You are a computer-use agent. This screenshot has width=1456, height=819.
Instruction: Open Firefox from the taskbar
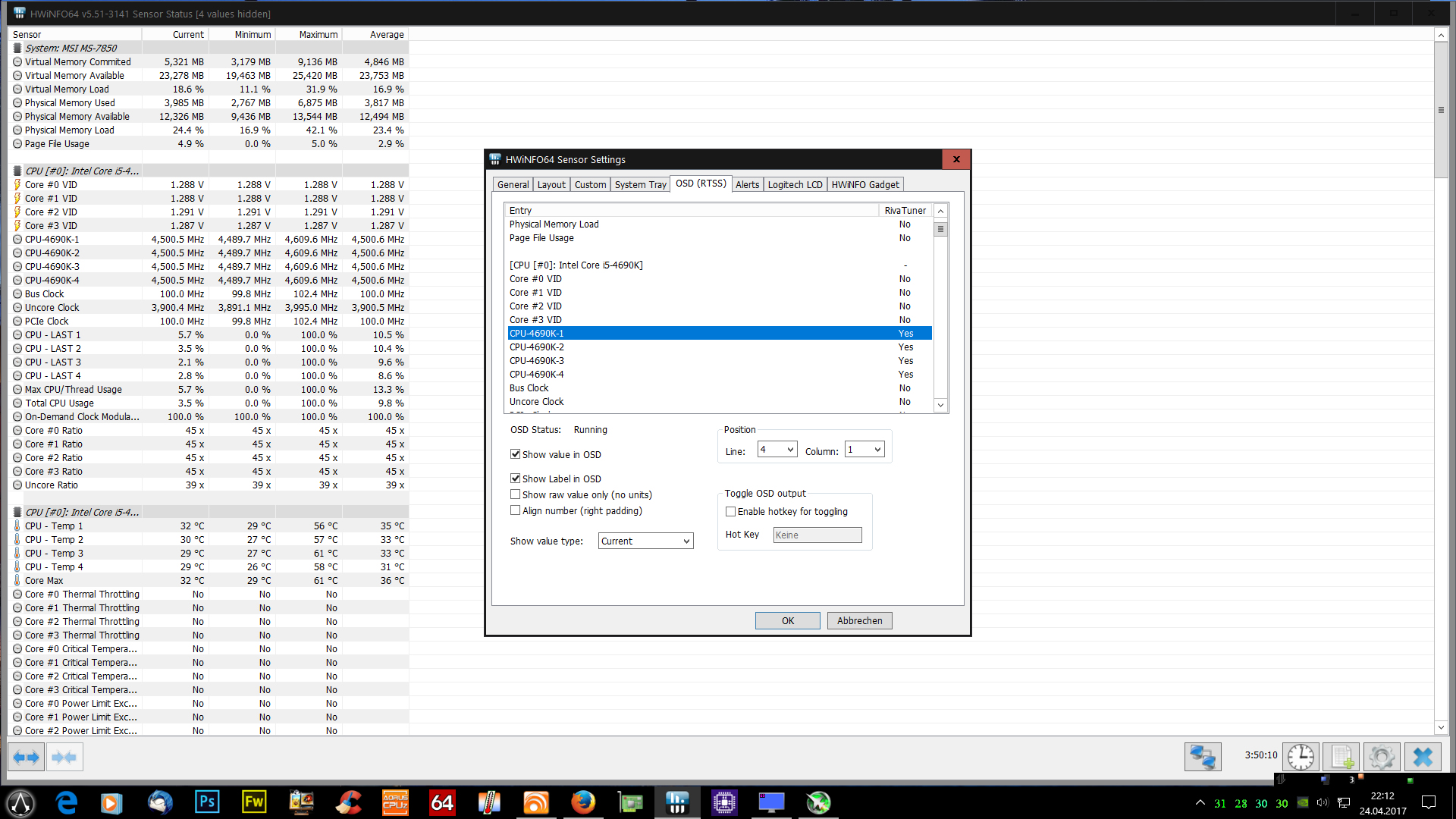(x=583, y=802)
